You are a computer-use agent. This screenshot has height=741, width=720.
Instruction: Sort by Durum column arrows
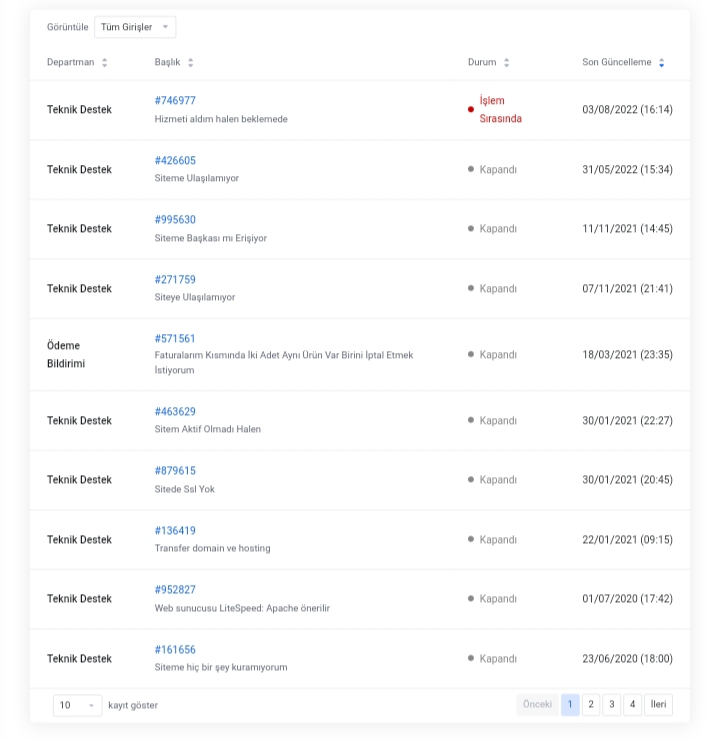(x=506, y=62)
